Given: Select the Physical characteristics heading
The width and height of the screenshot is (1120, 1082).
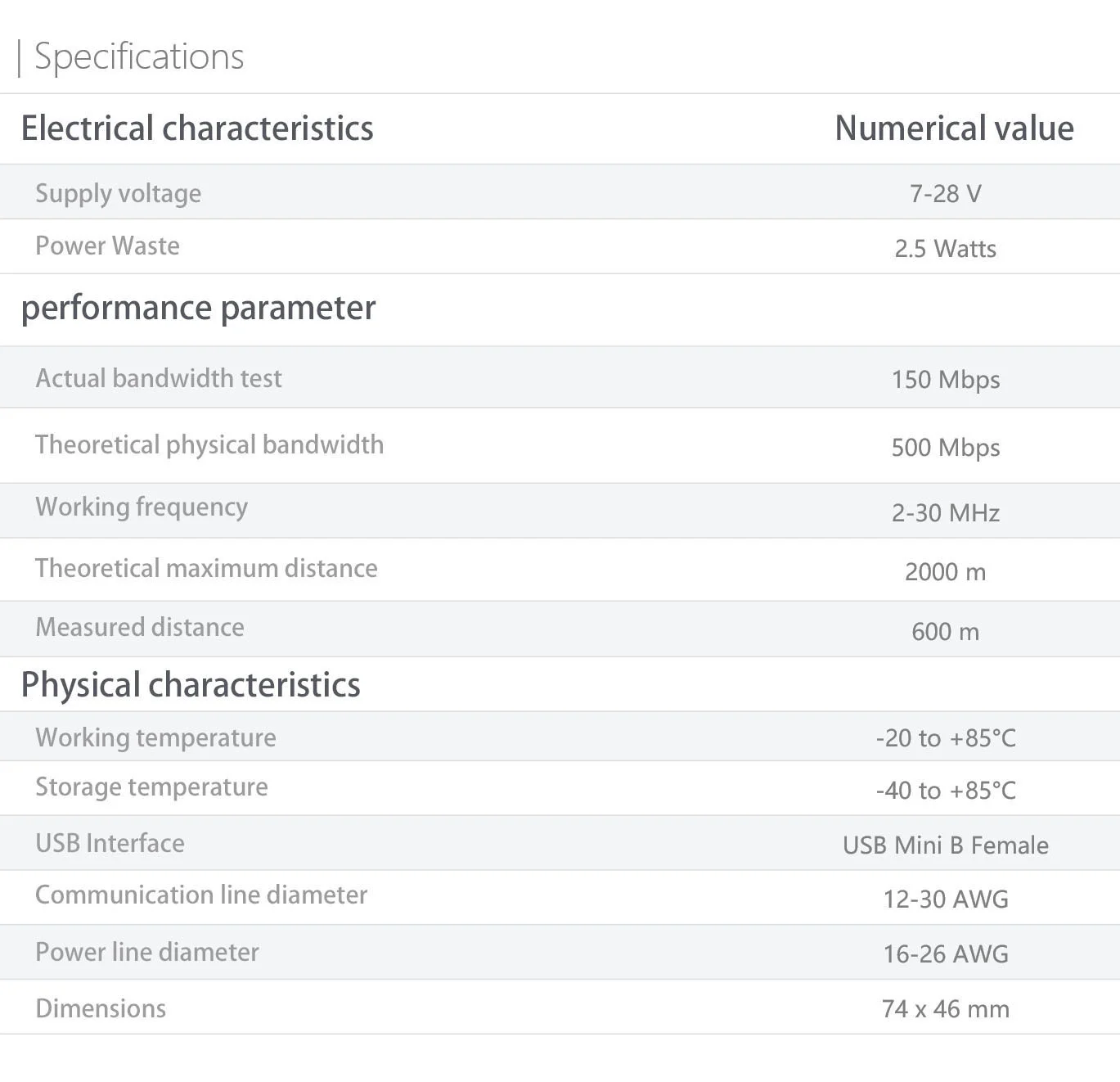Looking at the screenshot, I should (191, 685).
